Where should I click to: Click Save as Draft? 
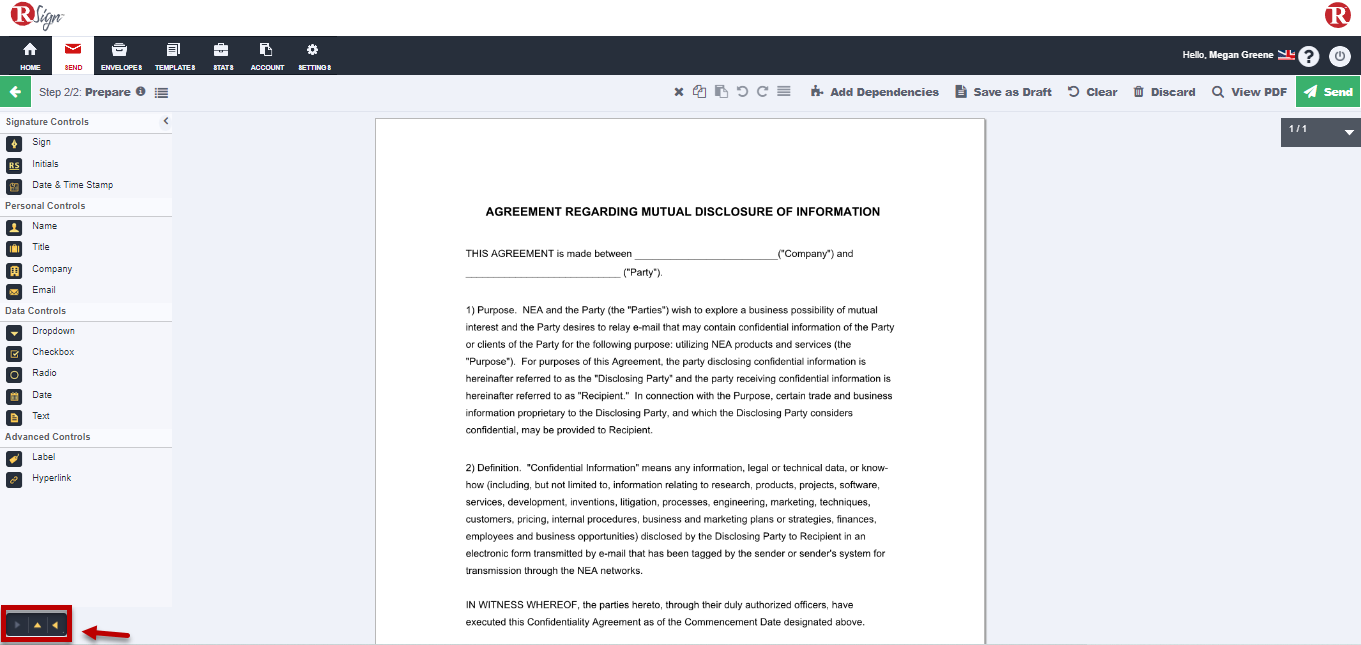click(1004, 92)
